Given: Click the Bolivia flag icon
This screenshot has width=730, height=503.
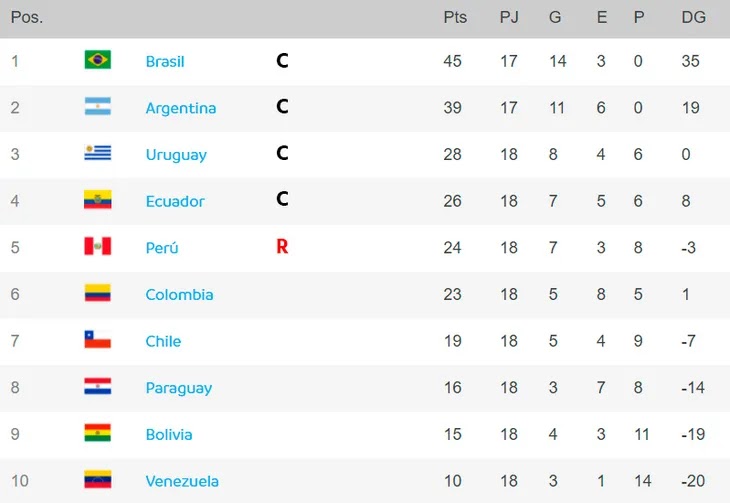Looking at the screenshot, I should point(97,433).
